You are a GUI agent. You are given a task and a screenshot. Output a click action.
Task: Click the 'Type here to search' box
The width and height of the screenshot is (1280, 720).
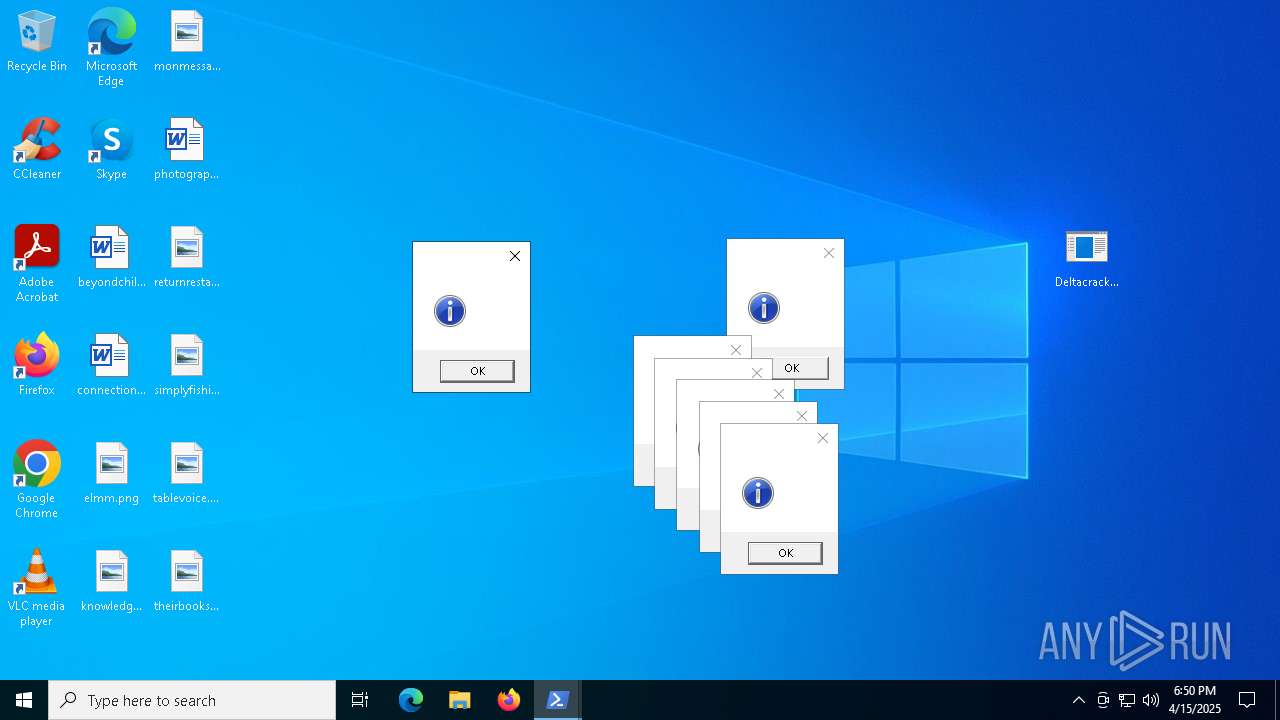click(x=192, y=700)
